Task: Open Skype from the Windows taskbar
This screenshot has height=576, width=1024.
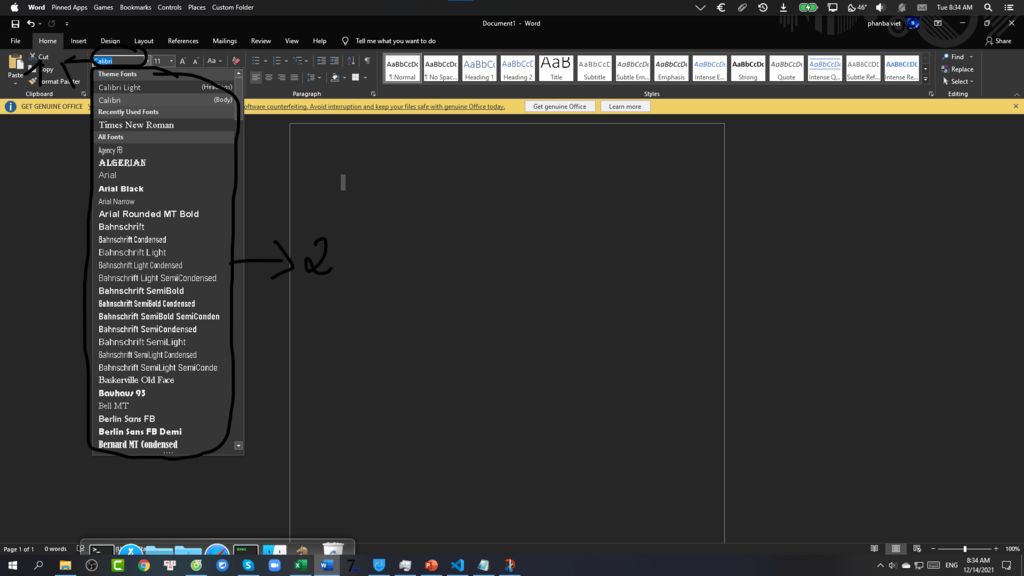Action: (x=248, y=565)
